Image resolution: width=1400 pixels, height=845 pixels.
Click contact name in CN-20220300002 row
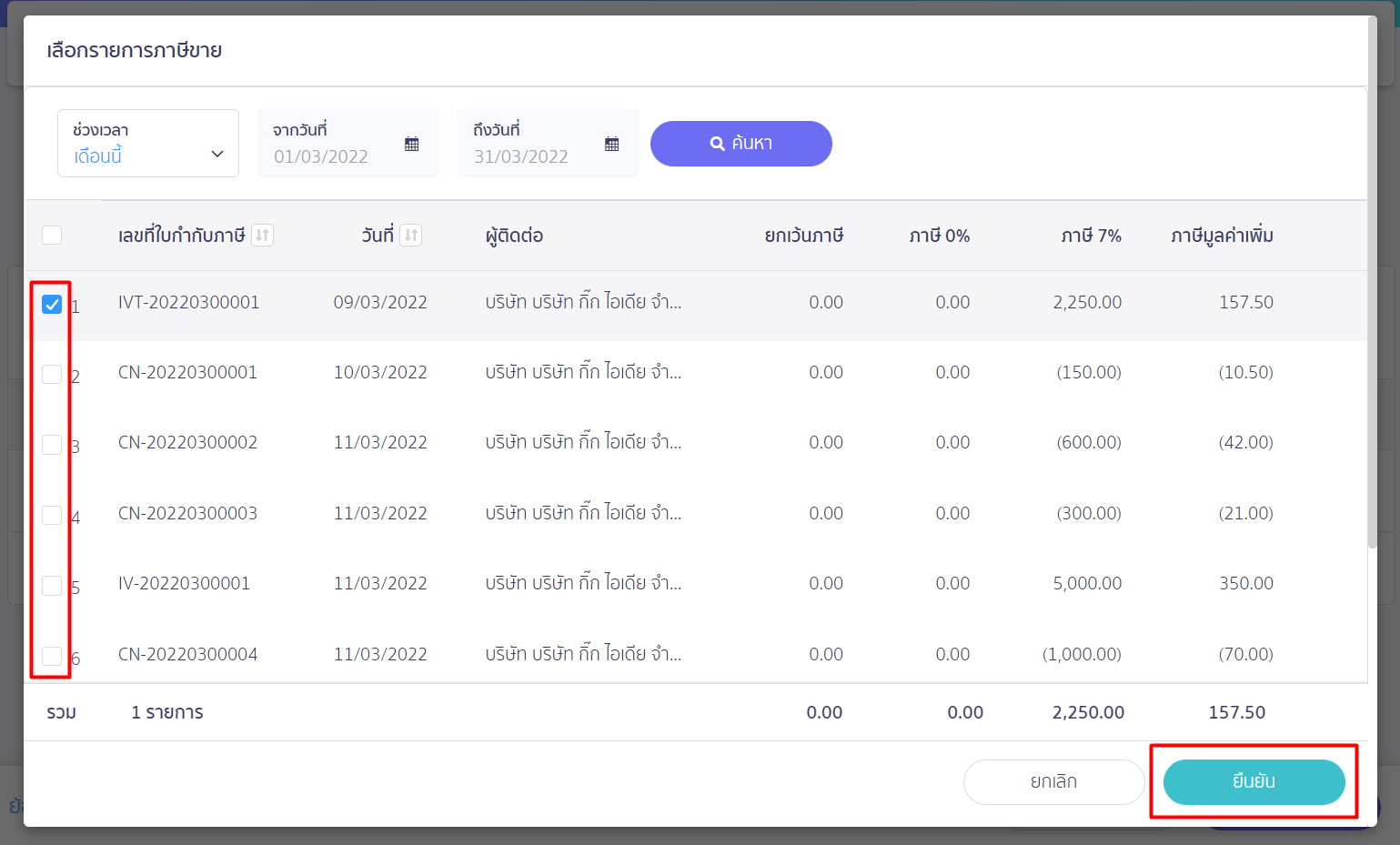click(582, 443)
